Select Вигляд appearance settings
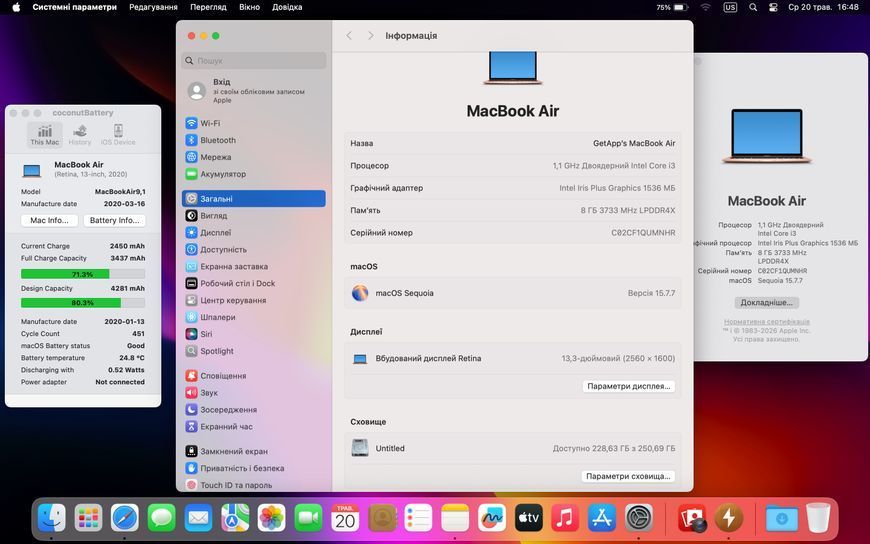 pyautogui.click(x=254, y=215)
